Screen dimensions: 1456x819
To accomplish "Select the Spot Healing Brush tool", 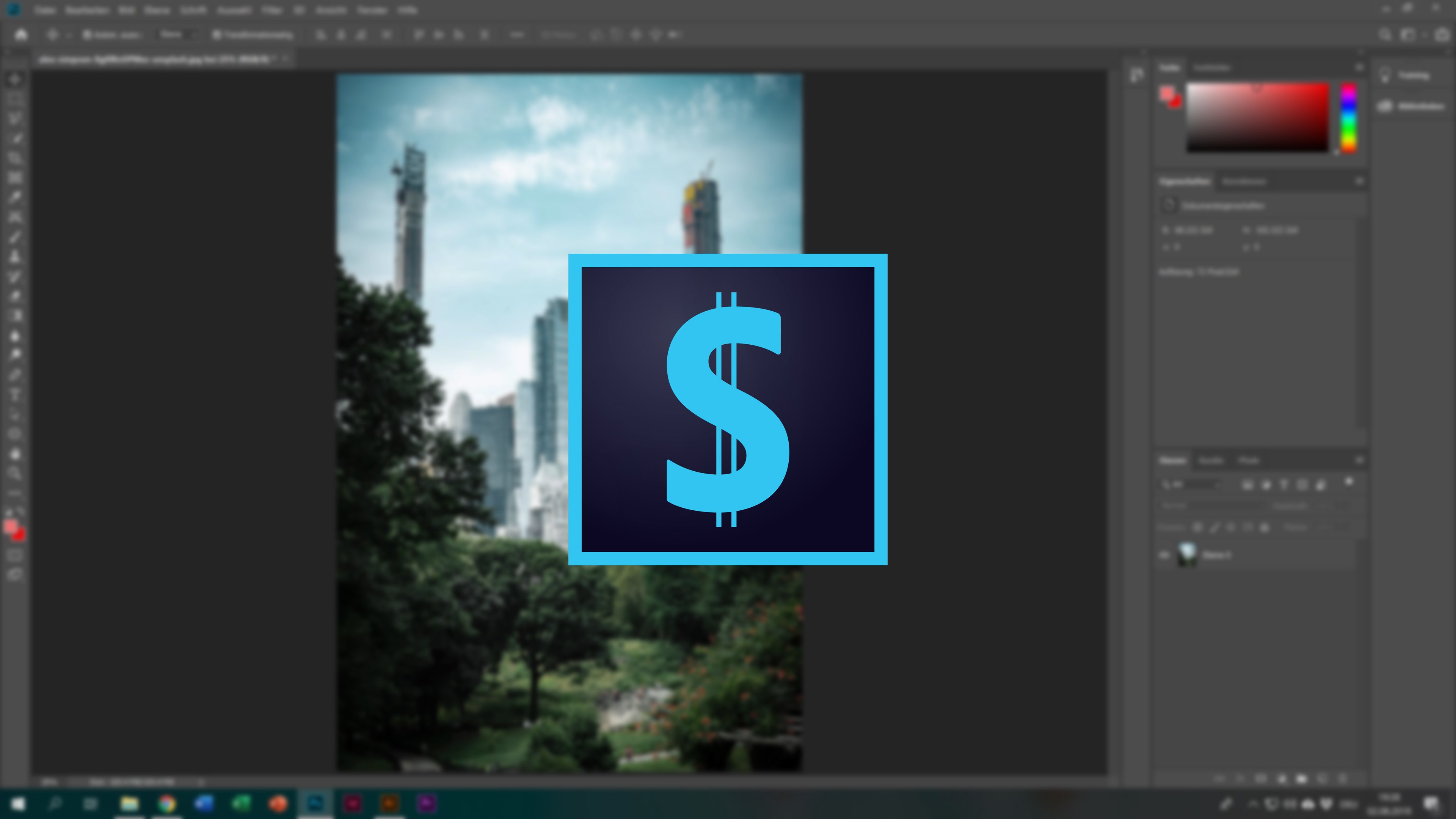I will click(15, 217).
